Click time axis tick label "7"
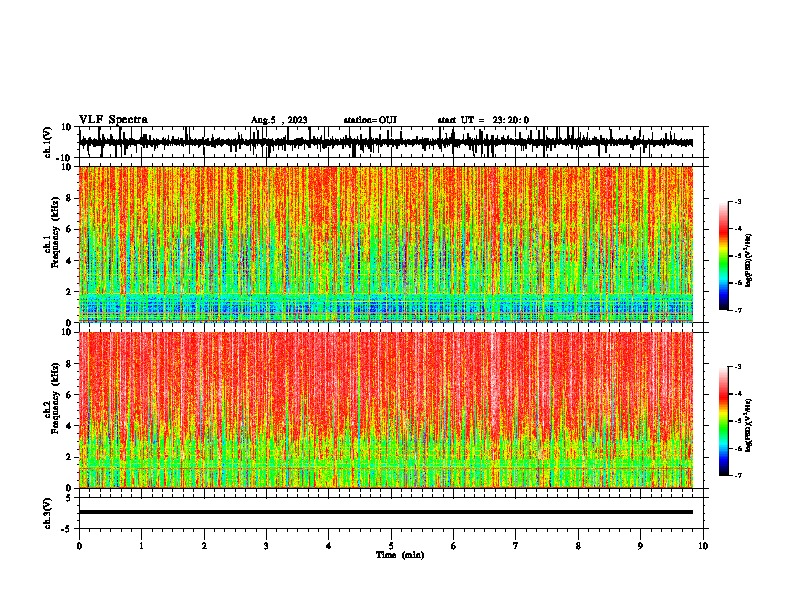792x612 pixels. [x=516, y=546]
